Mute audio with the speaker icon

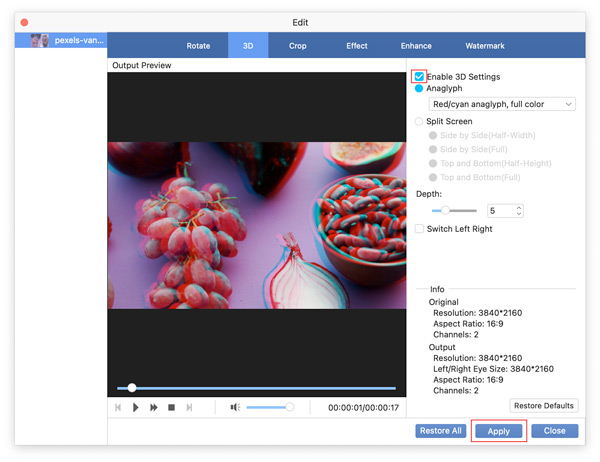point(235,408)
